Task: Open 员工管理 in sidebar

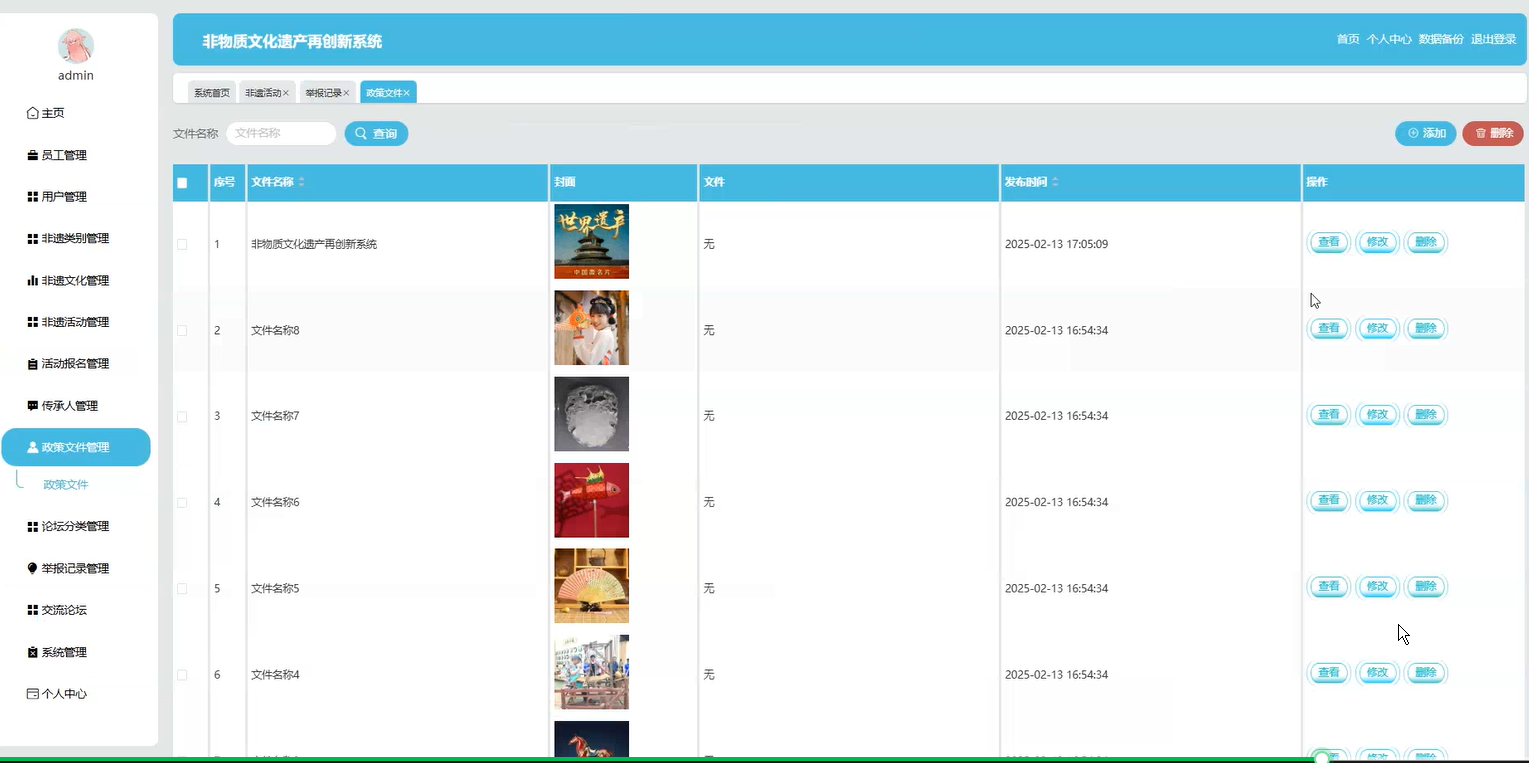Action: [57, 155]
